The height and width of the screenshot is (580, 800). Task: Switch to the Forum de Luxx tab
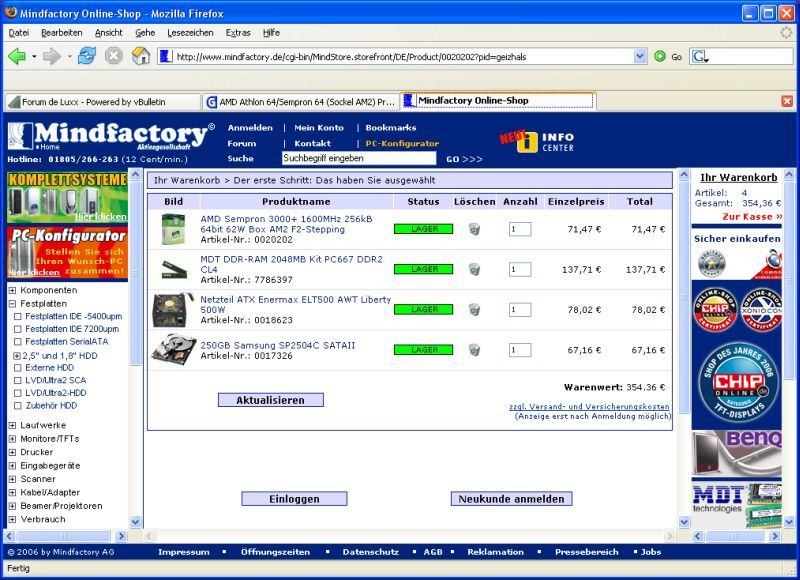(103, 102)
